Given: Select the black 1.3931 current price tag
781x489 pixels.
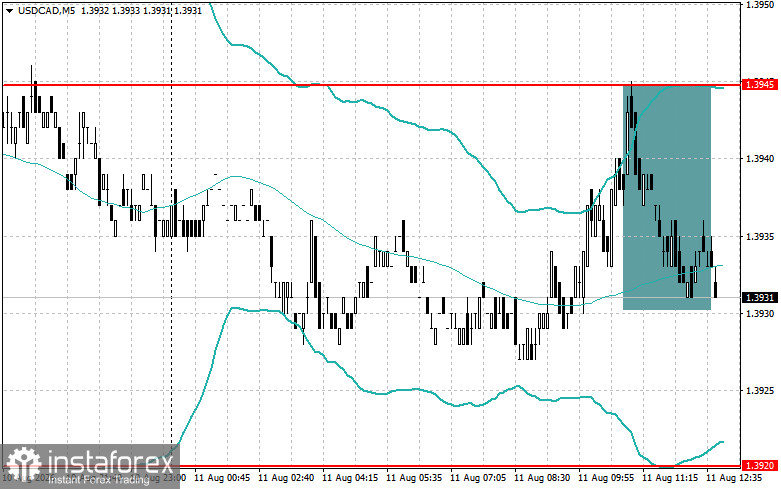Looking at the screenshot, I should pos(760,298).
